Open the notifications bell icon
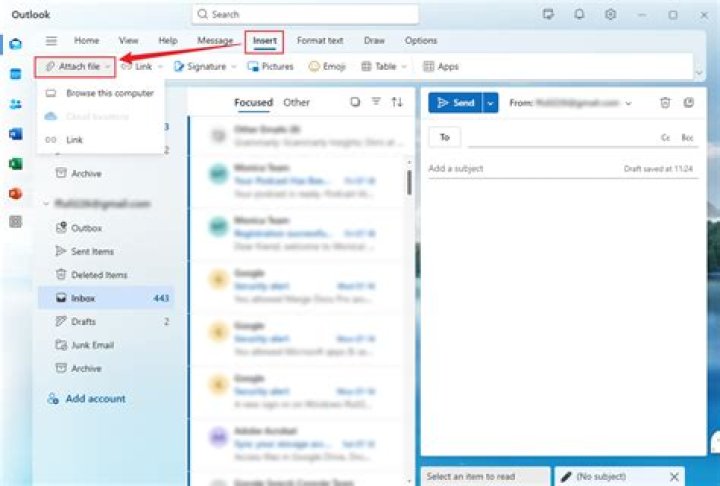The height and width of the screenshot is (486, 720). (579, 15)
